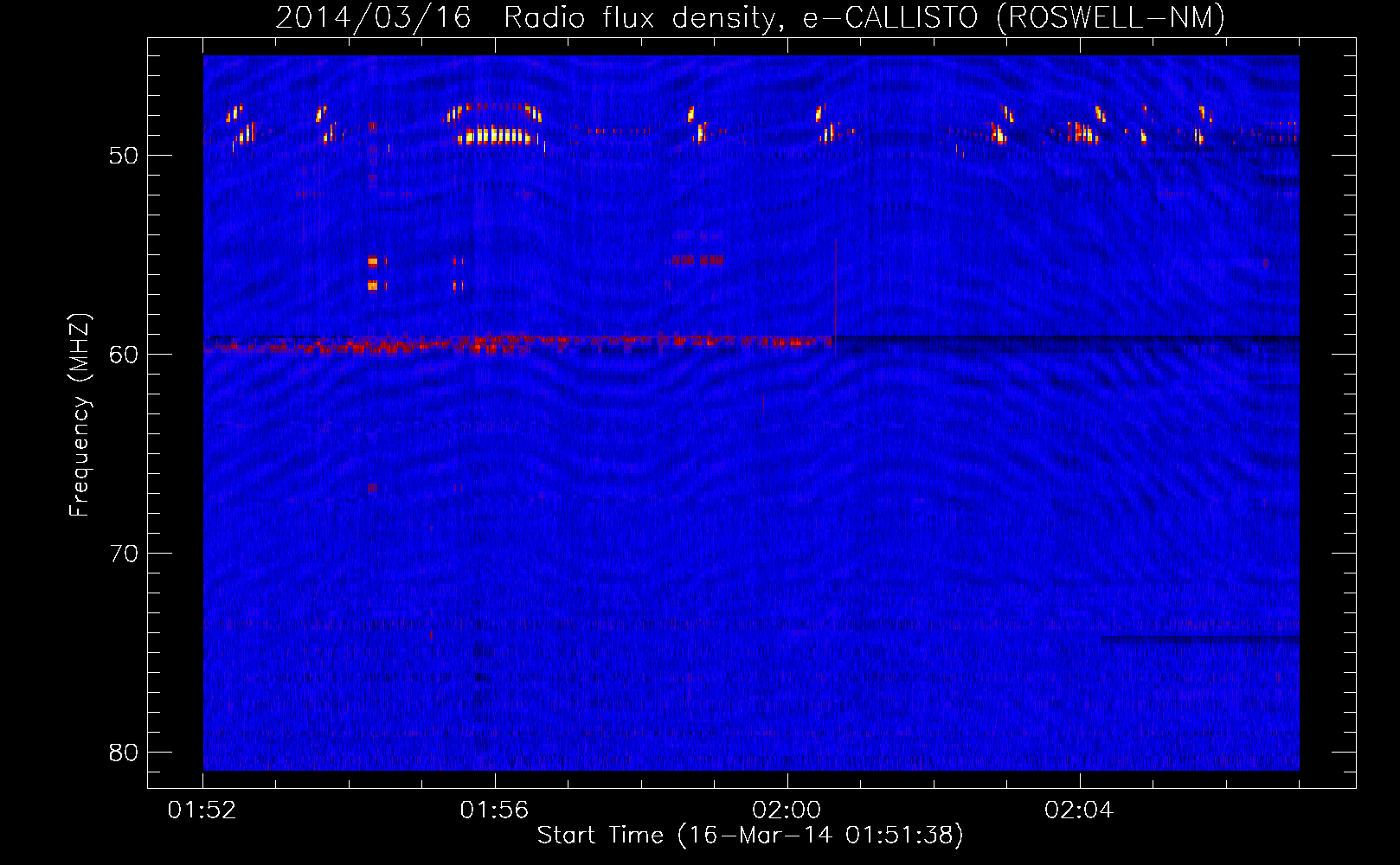
Task: Click the 01:52 time tick label
Action: coord(202,811)
